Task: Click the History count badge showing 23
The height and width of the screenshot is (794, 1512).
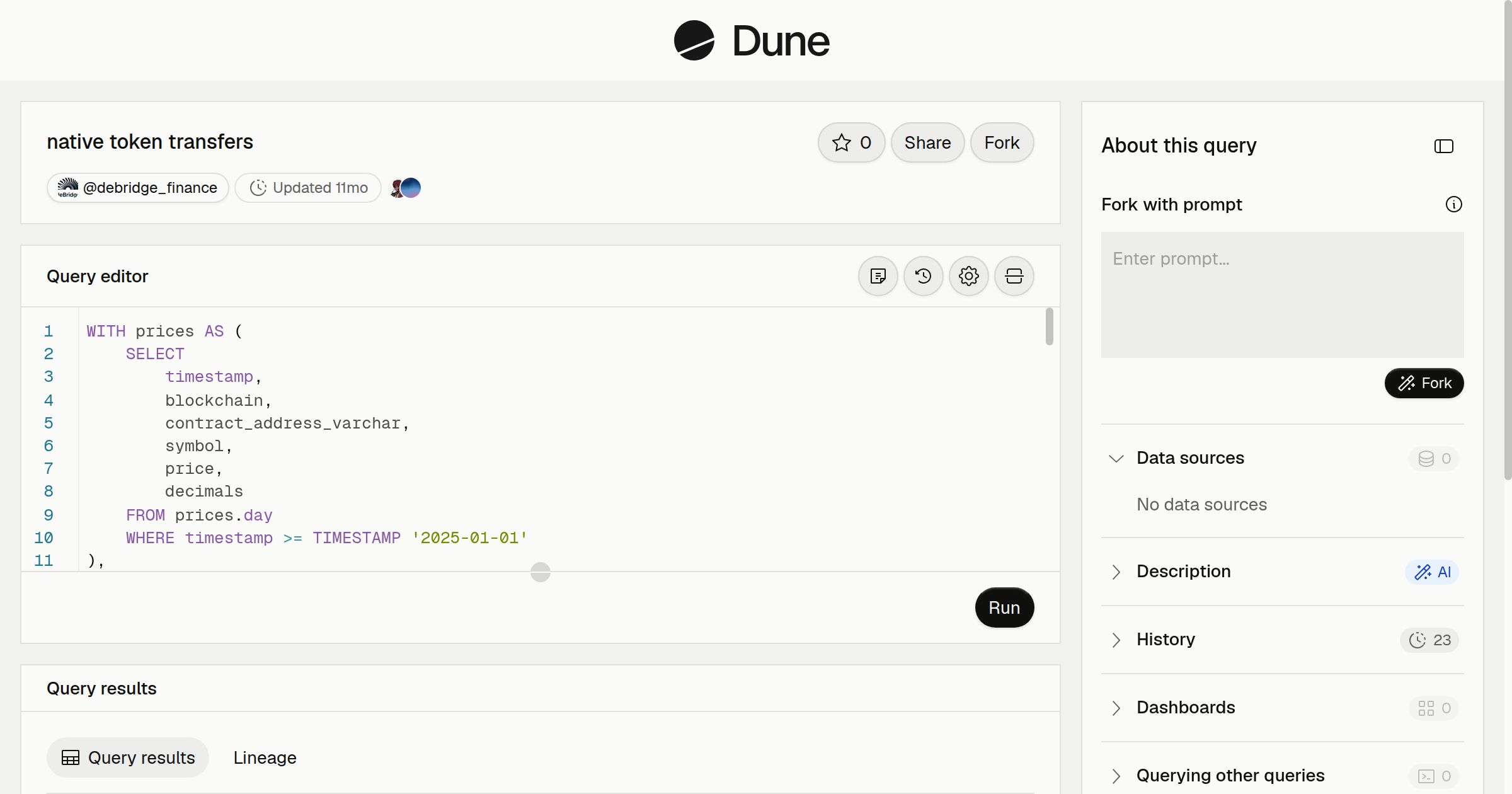Action: [x=1429, y=640]
